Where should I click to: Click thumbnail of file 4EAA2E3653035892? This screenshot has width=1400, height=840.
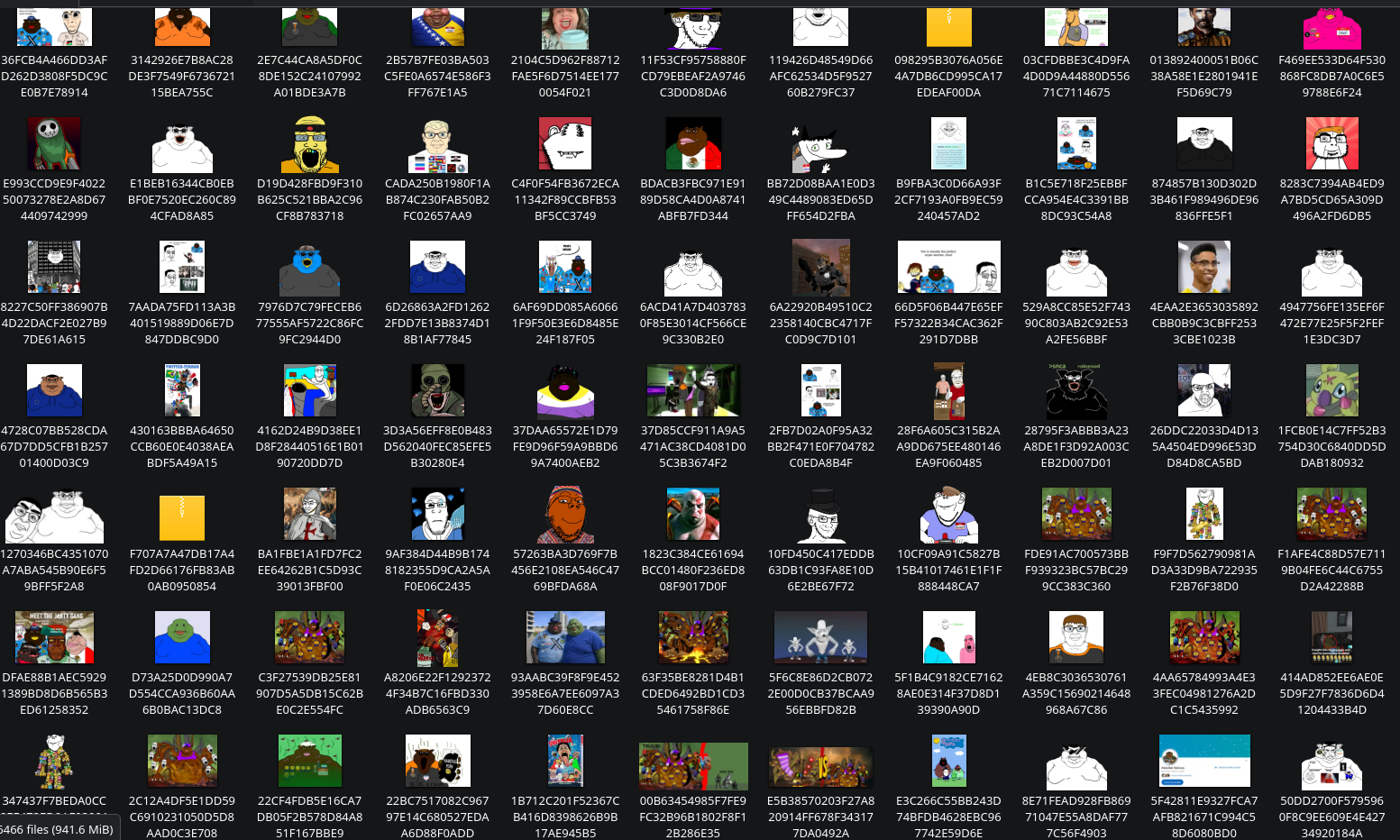click(1203, 268)
